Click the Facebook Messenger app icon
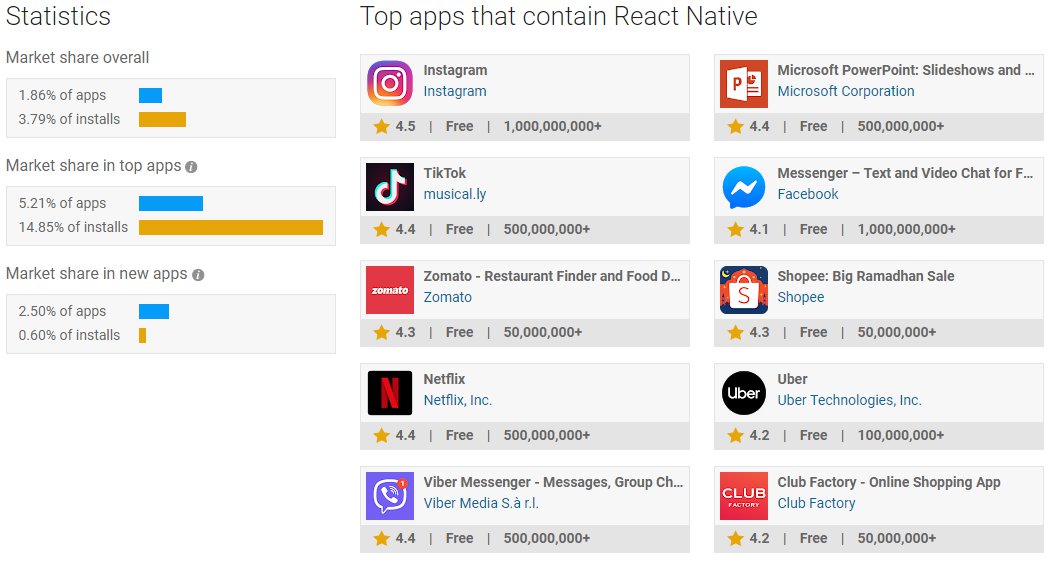This screenshot has height=565, width=1059. [744, 187]
